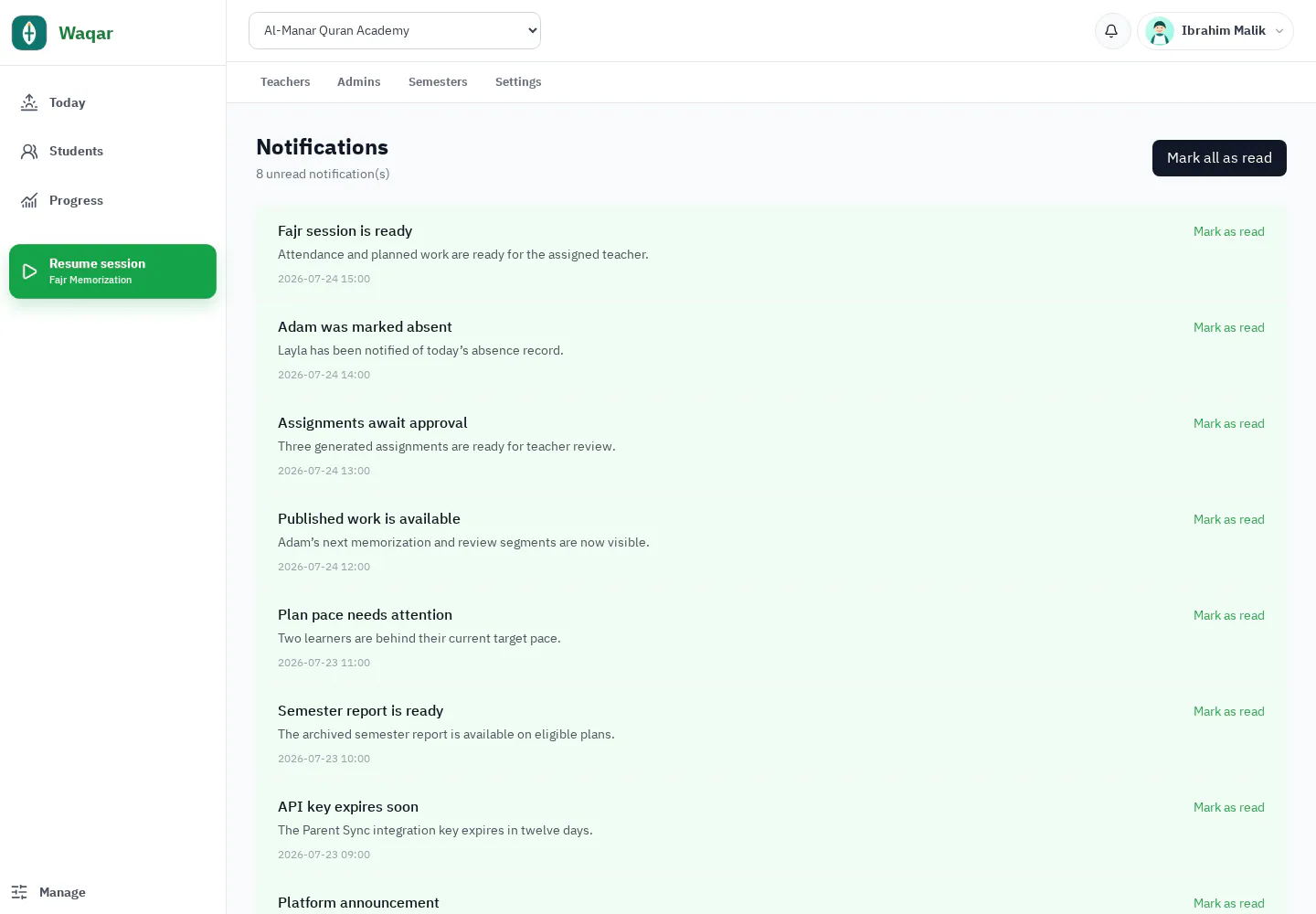Click the Waqar logo icon
1316x914 pixels.
[x=29, y=33]
